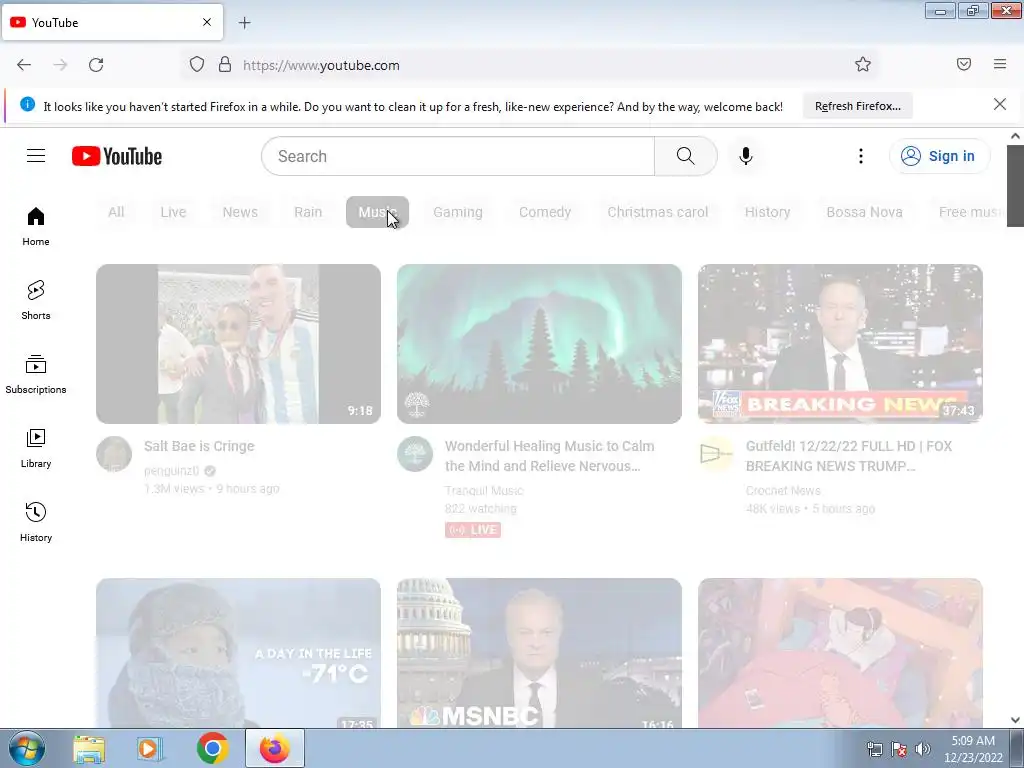Viewport: 1024px width, 768px height.
Task: Select the Comedy filter chip
Action: [545, 212]
